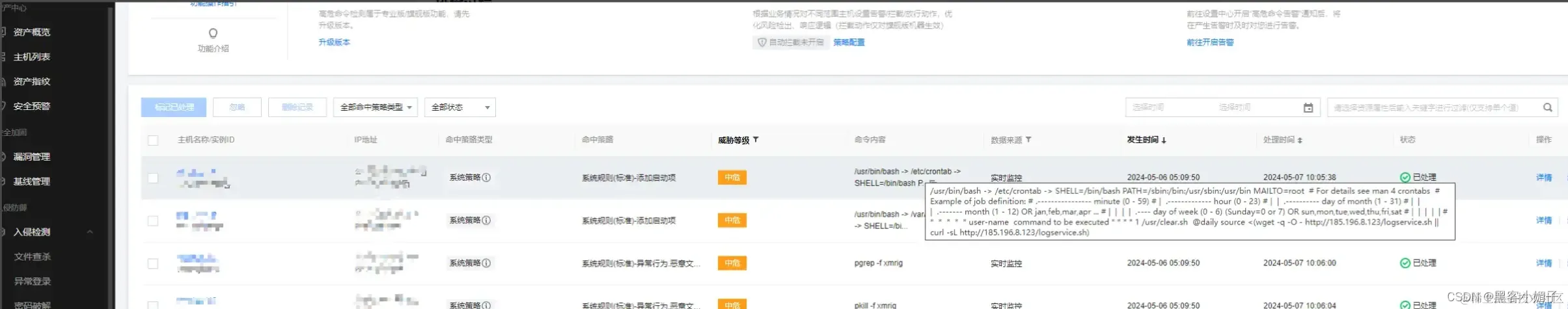
Task: Click the filter icon on the 威胁等级 column
Action: point(756,140)
